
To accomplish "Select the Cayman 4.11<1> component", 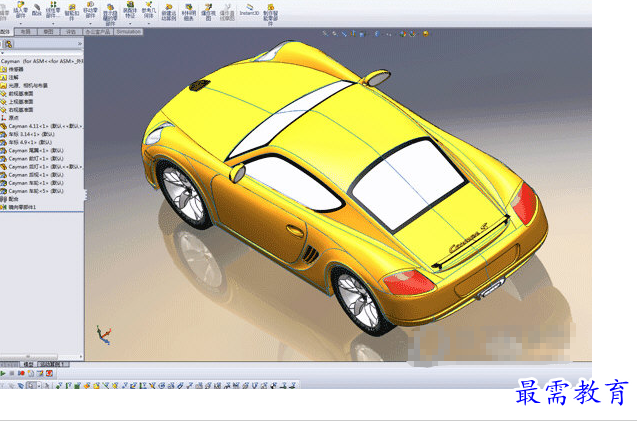I will [42, 126].
